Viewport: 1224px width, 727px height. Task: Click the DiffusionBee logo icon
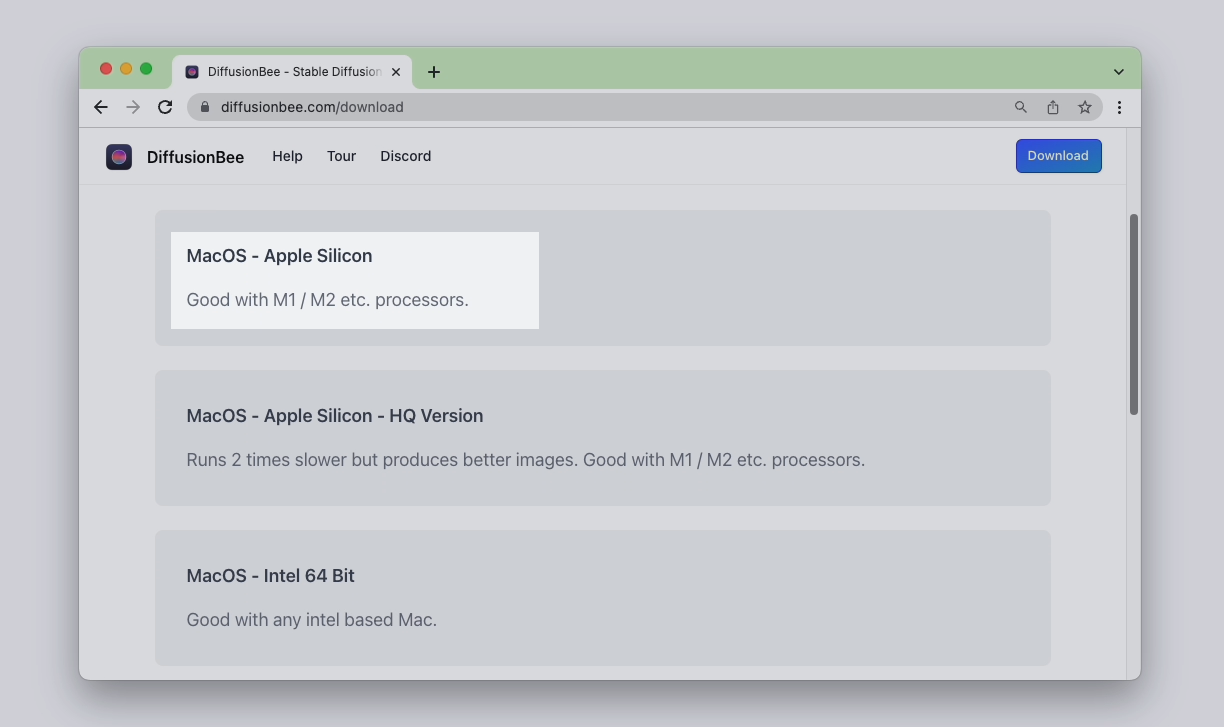119,157
